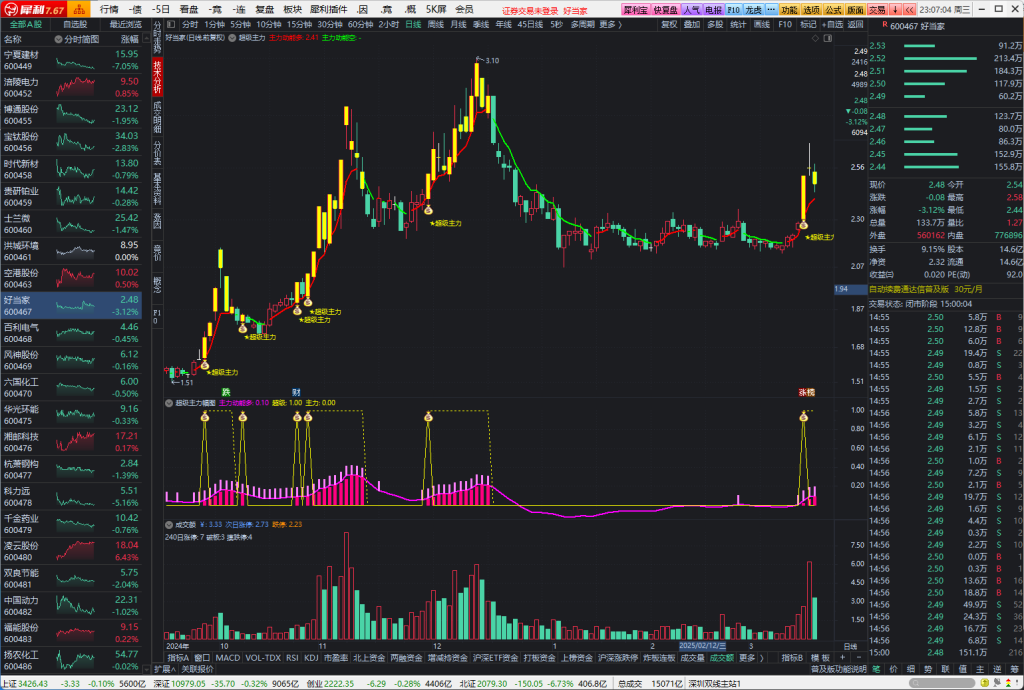This screenshot has height=690, width=1024.
Task: Switch to the KDJ indicator tab
Action: pyautogui.click(x=312, y=658)
